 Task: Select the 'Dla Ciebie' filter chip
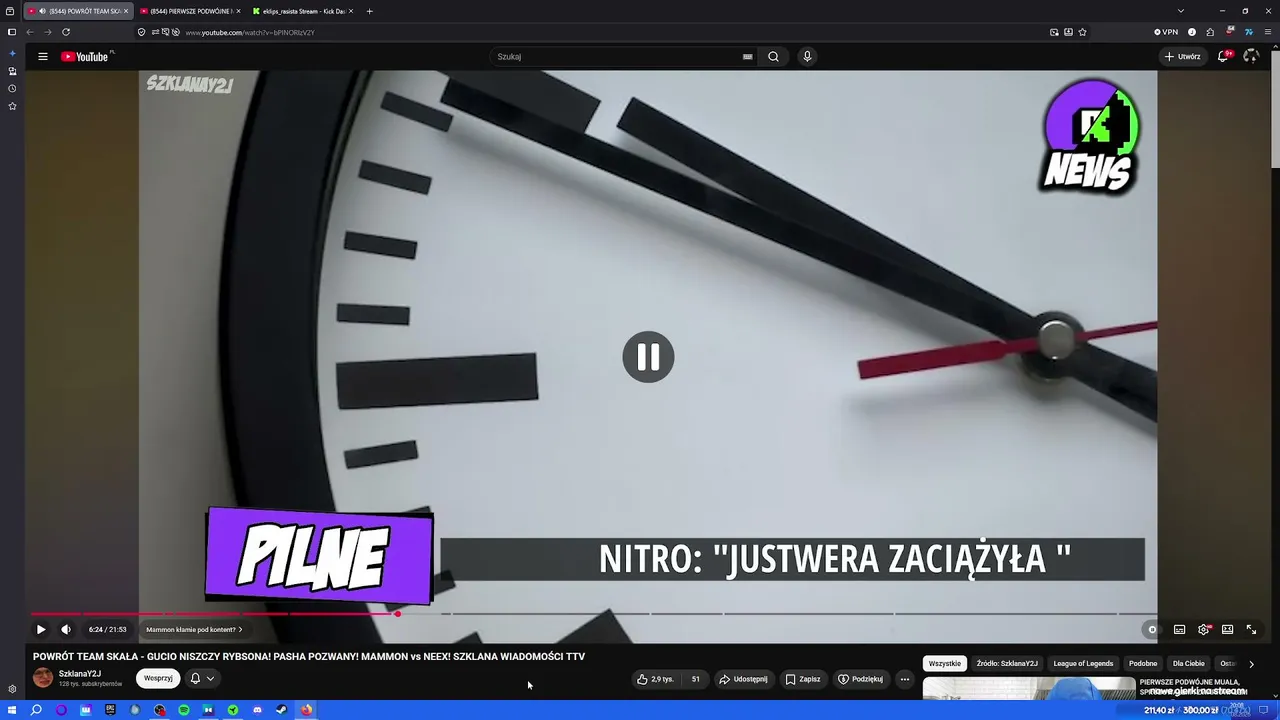pyautogui.click(x=1189, y=664)
